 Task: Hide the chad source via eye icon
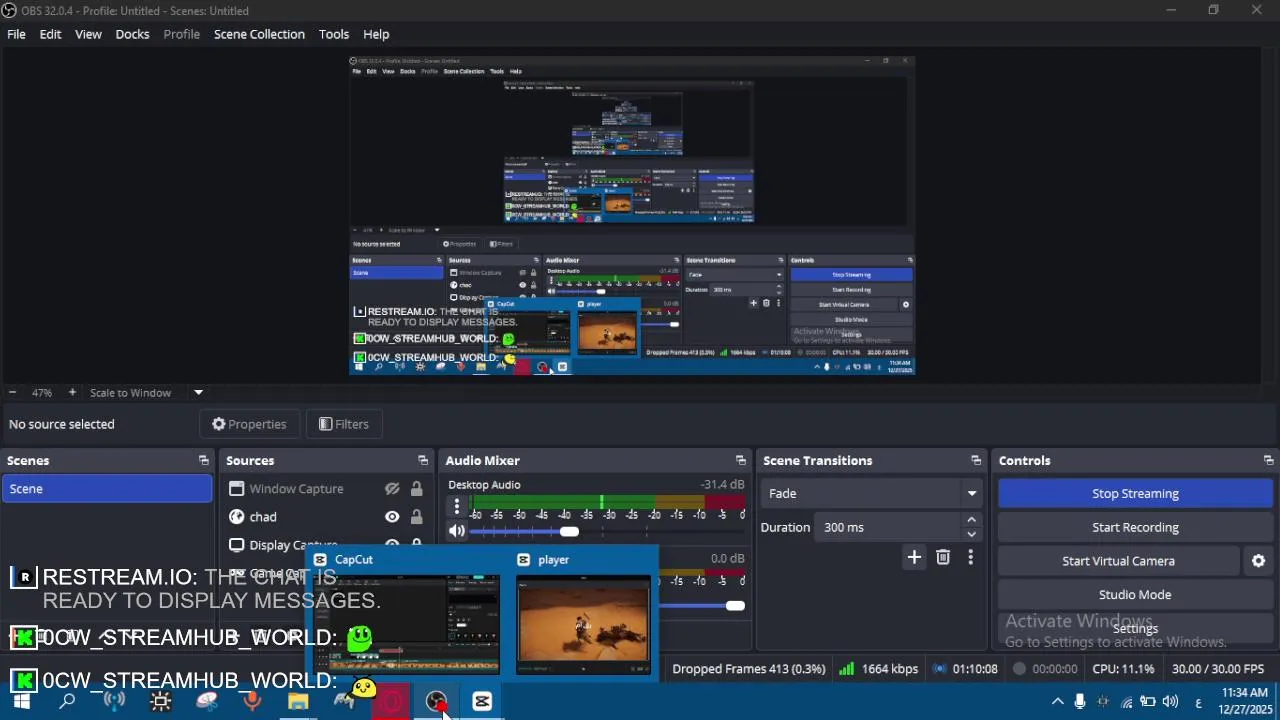392,517
